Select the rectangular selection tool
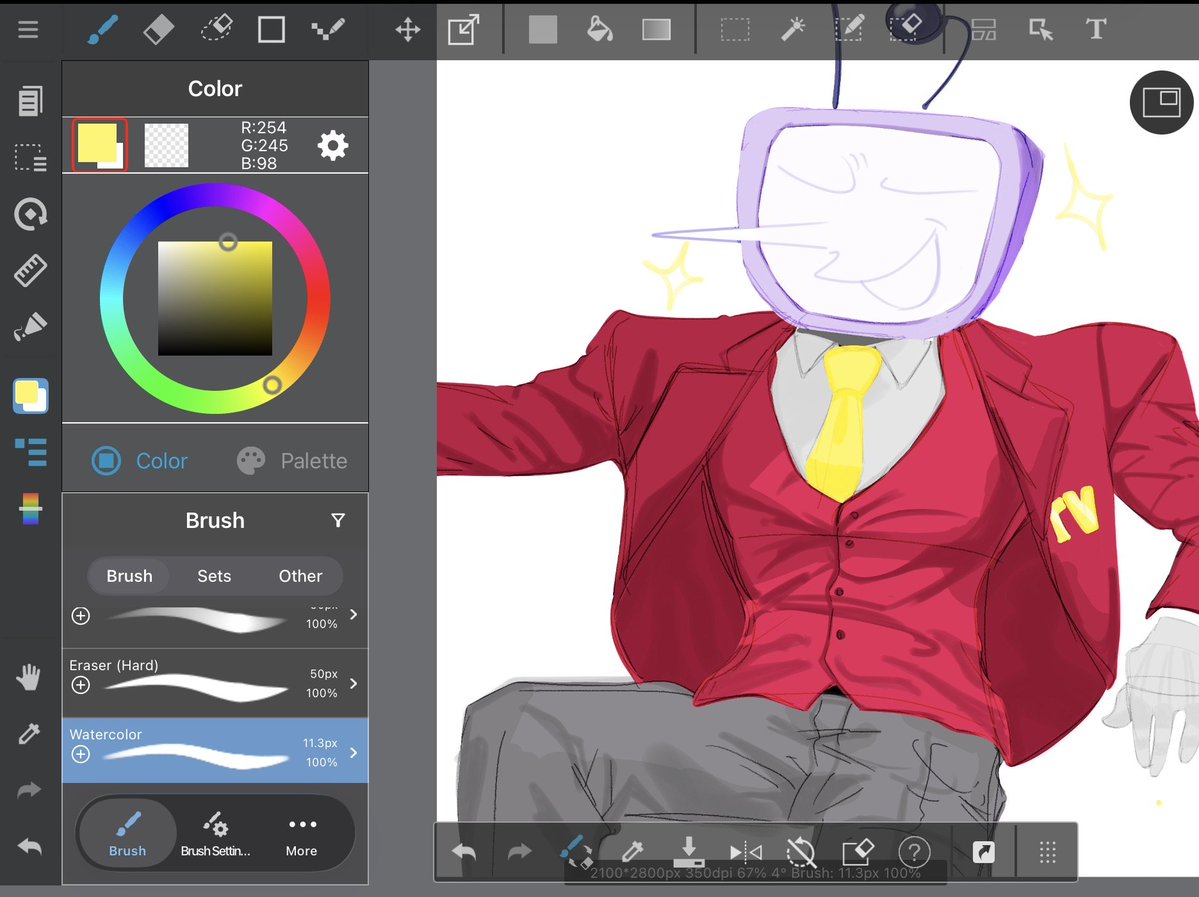1199x897 pixels. pos(735,30)
